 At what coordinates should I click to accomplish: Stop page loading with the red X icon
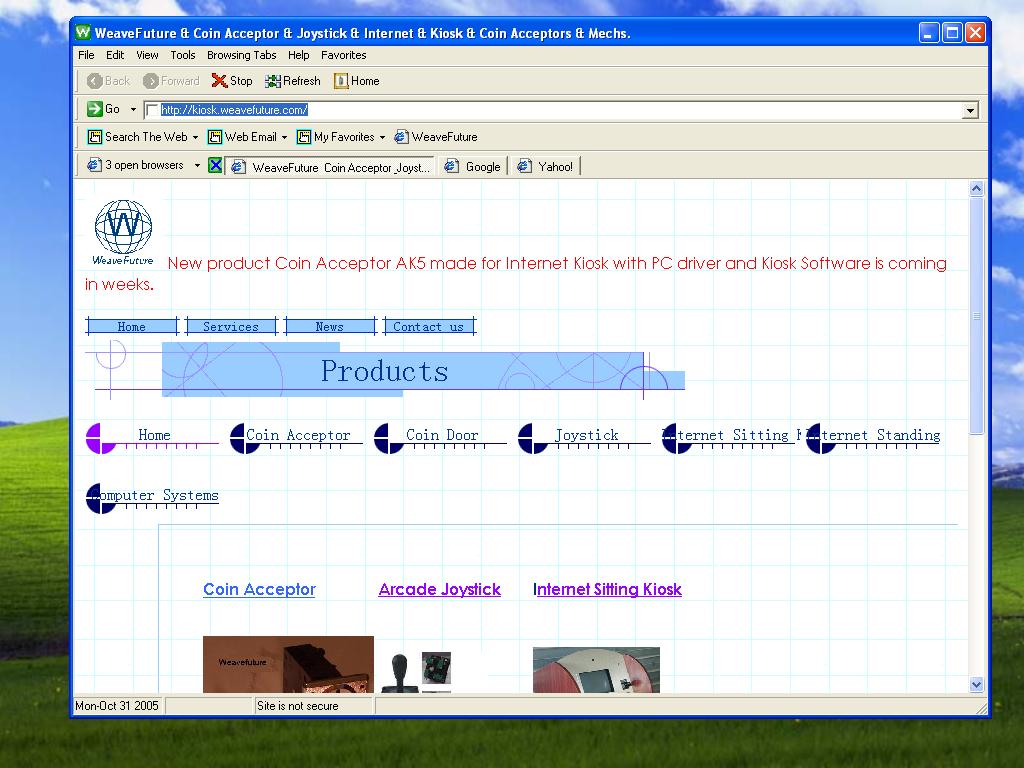(219, 81)
